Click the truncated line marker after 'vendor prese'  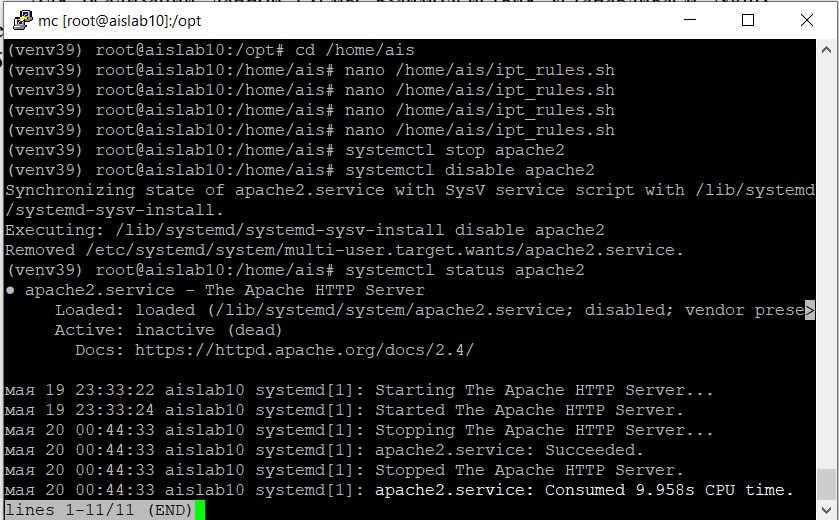810,310
